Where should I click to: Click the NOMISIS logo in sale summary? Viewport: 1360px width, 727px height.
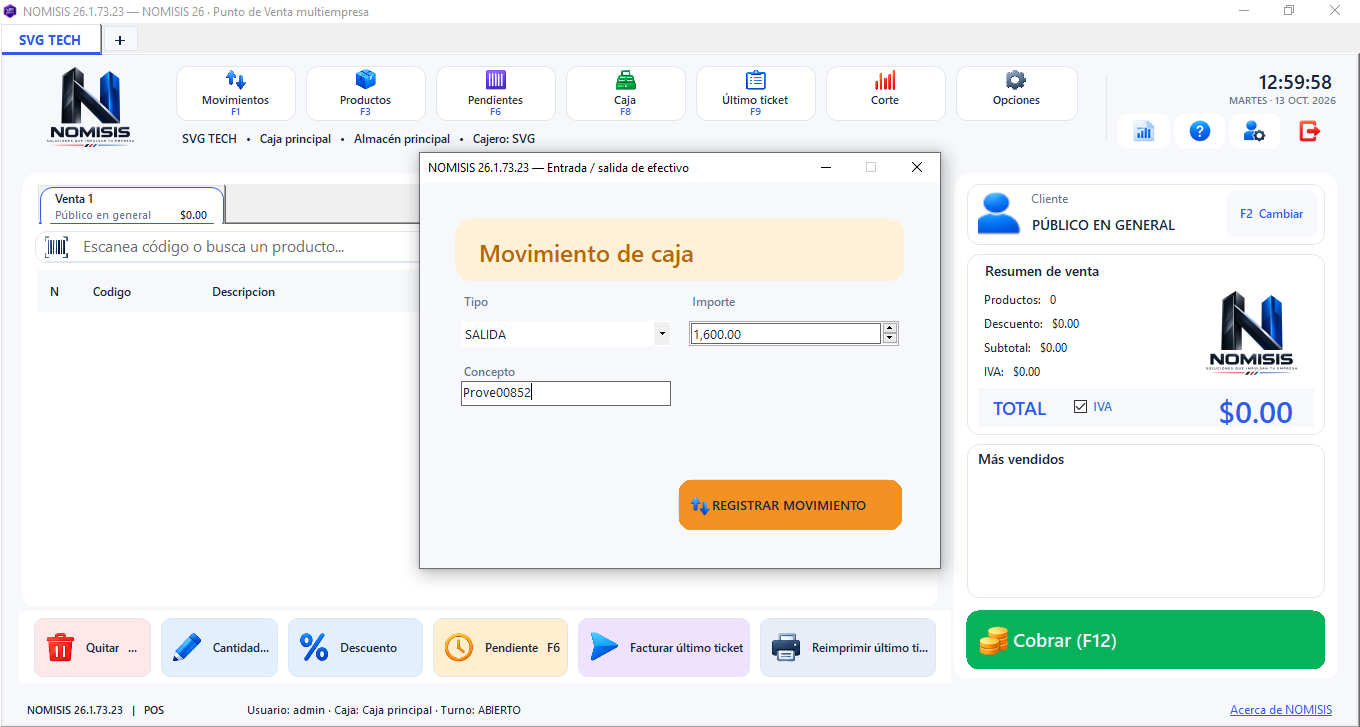click(1251, 331)
